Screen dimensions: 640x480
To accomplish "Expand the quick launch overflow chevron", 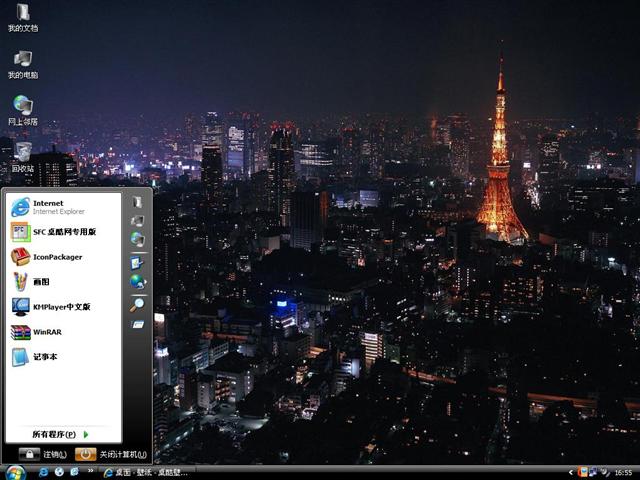I will [x=90, y=471].
